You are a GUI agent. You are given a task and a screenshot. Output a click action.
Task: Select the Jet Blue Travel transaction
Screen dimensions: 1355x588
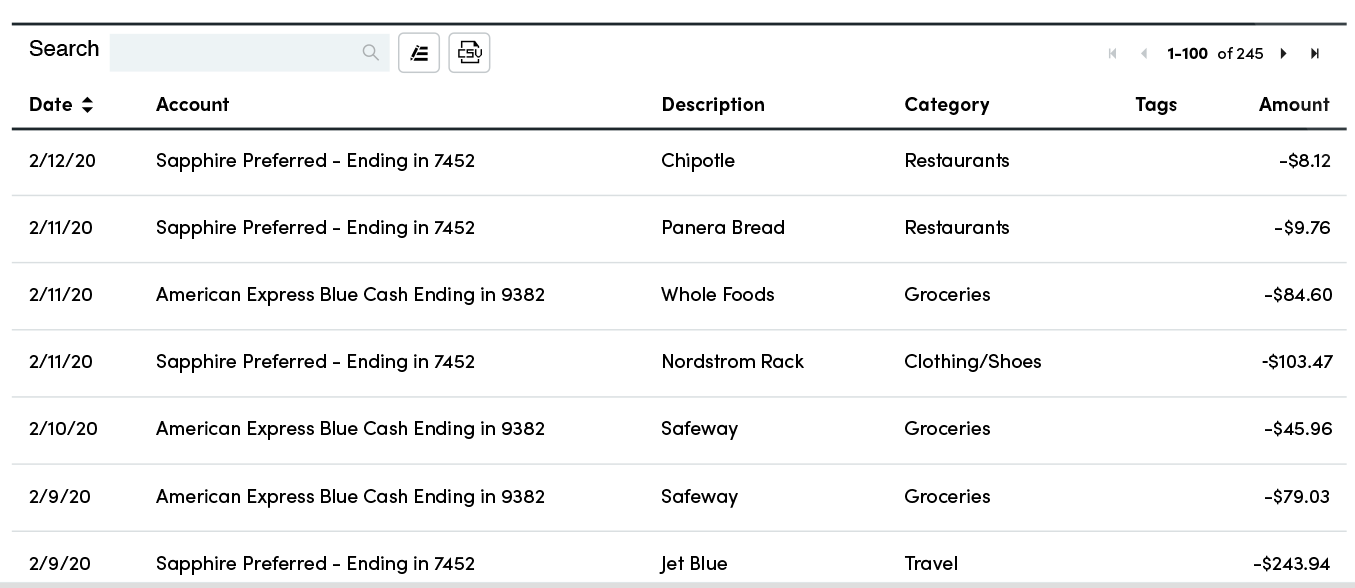[x=694, y=564]
